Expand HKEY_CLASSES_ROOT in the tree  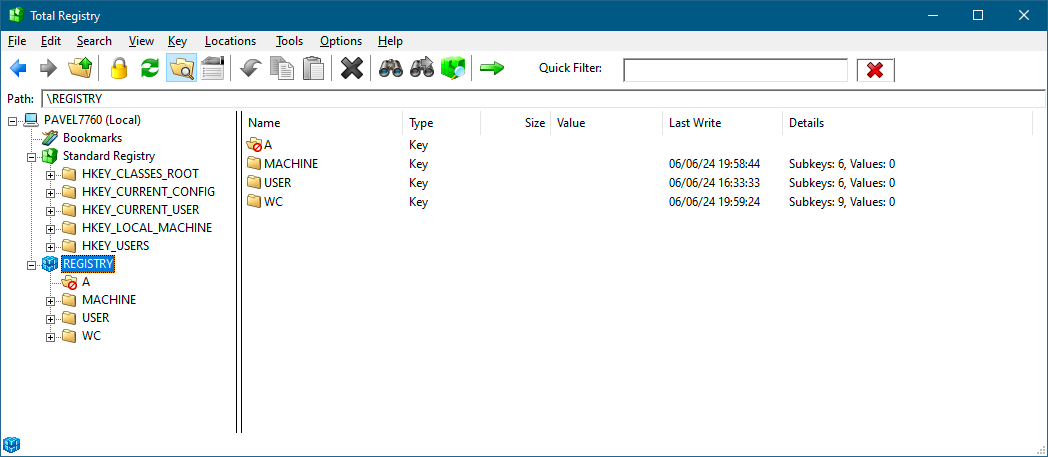point(50,175)
